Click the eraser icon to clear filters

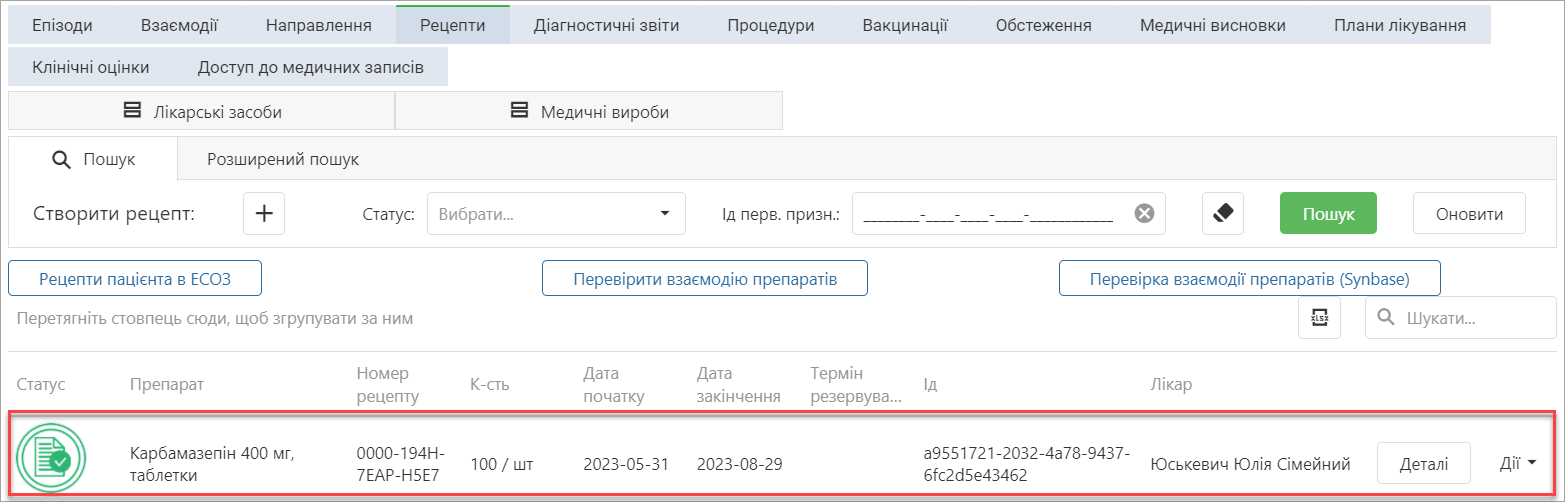point(1222,214)
